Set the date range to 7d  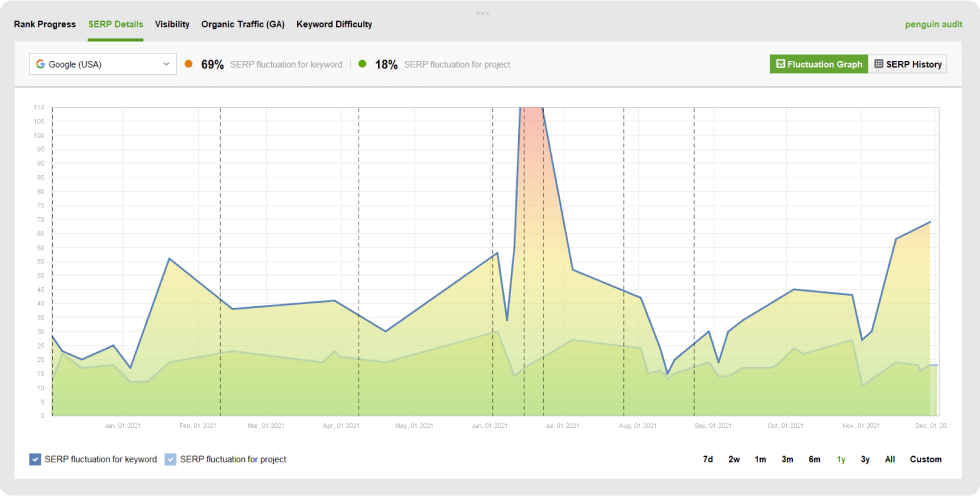(x=708, y=459)
